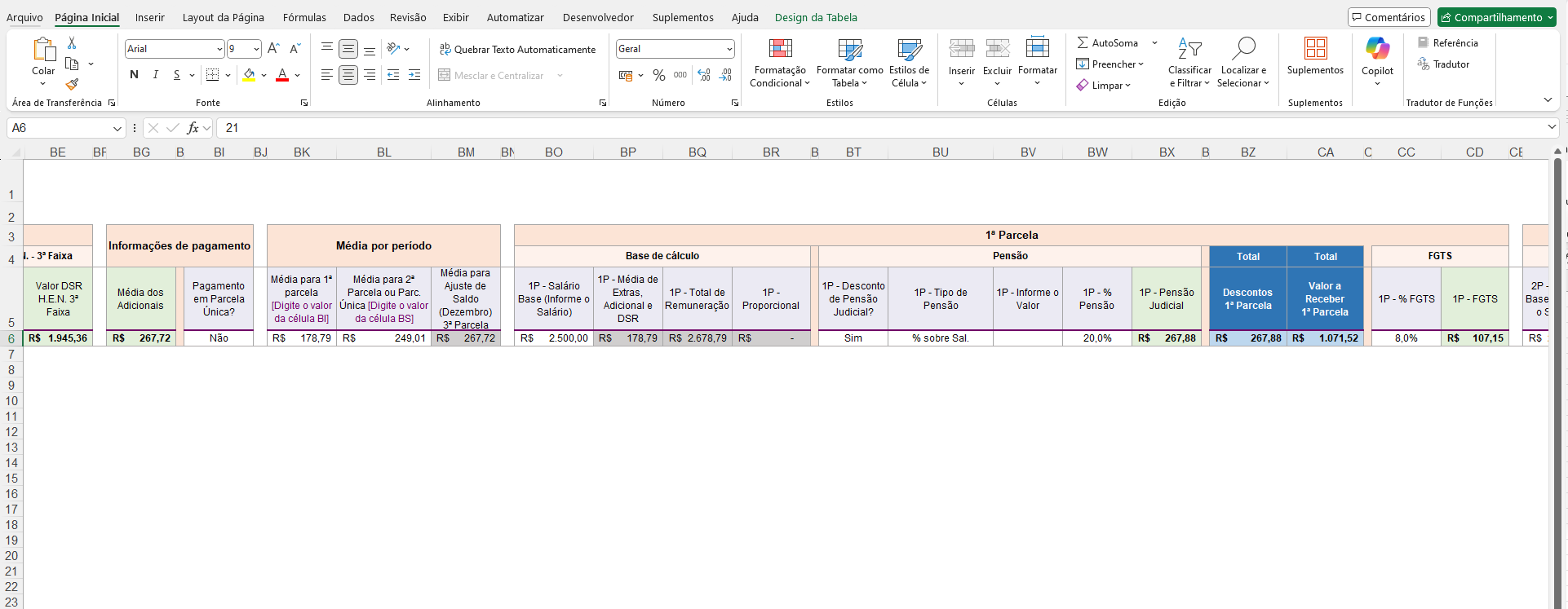Click the Compartilhamento button
This screenshot has width=1568, height=609.
coord(1497,17)
